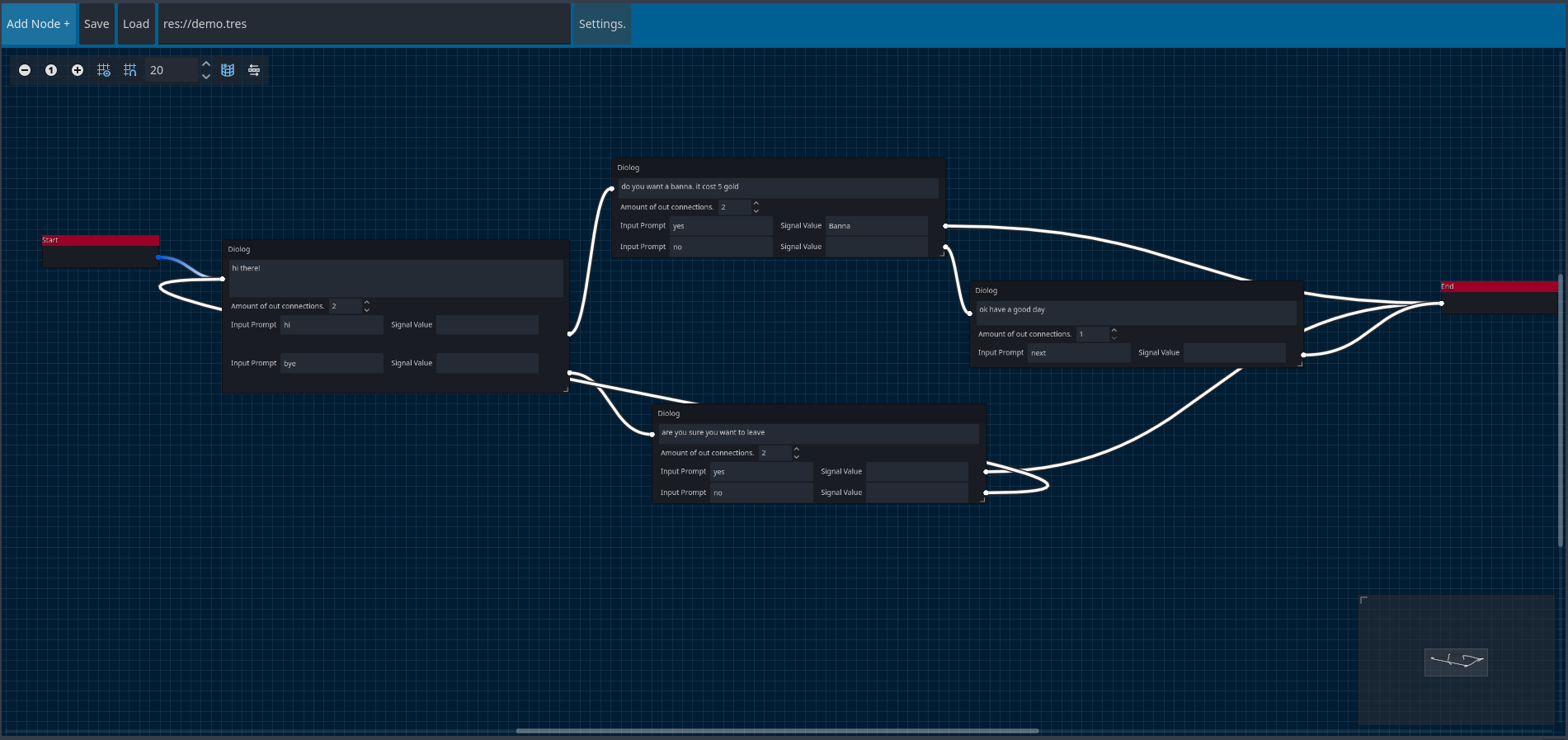Click the zoom in plus icon
Viewport: 1568px width, 740px height.
(78, 70)
